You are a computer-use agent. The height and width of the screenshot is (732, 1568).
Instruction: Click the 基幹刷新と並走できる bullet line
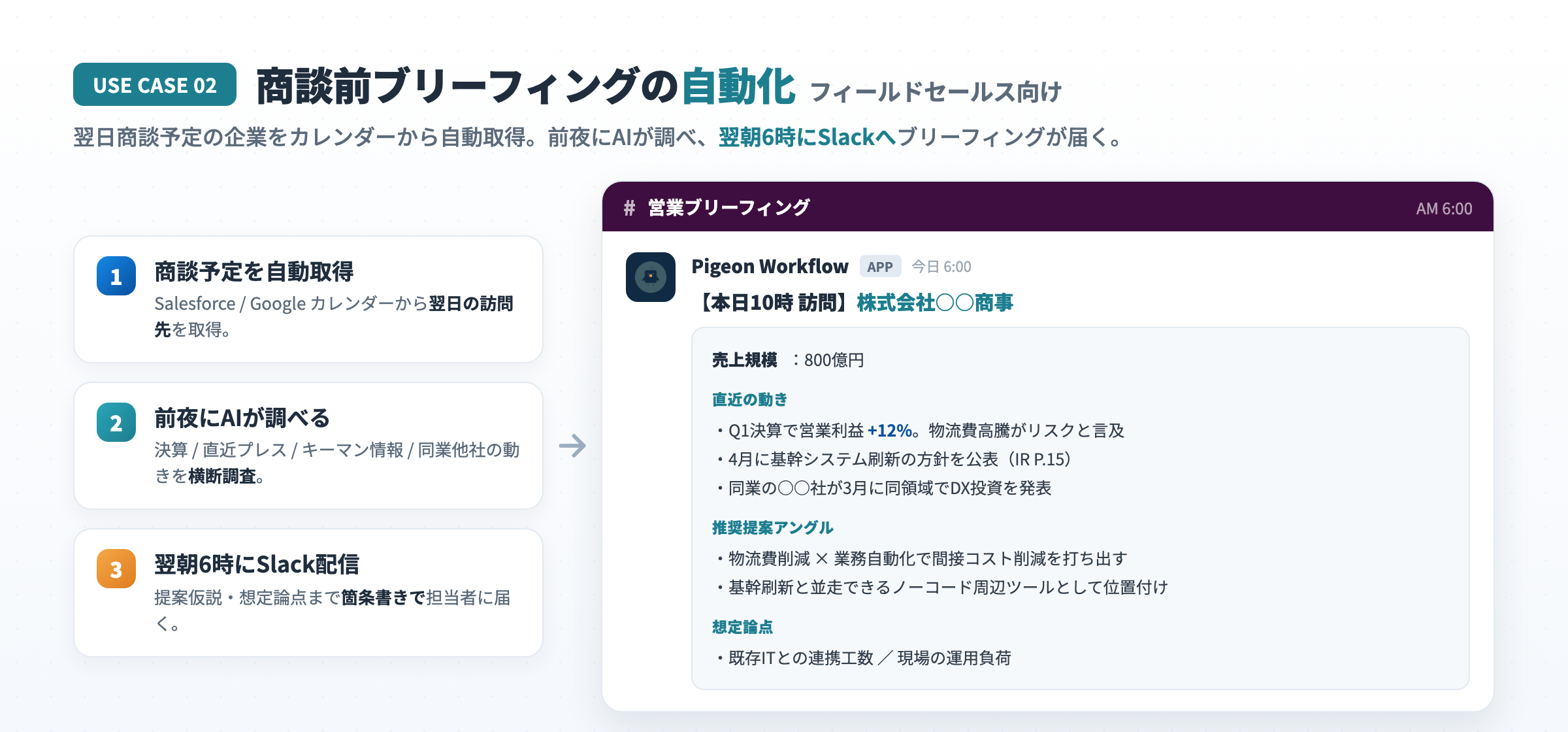pos(942,588)
